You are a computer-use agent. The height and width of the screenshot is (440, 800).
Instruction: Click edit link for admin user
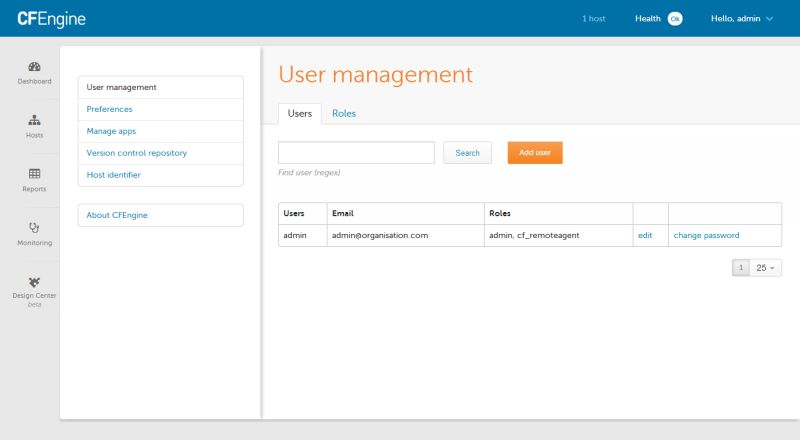point(645,235)
